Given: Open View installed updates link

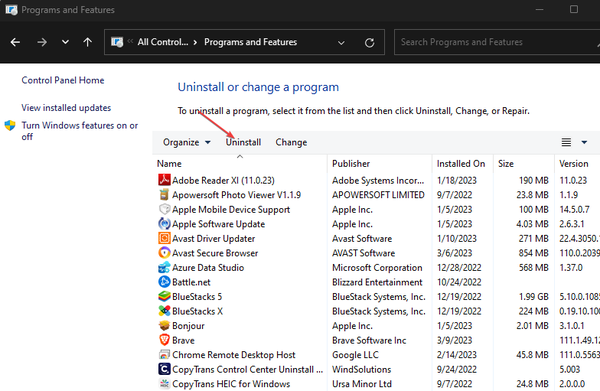Looking at the screenshot, I should 66,108.
